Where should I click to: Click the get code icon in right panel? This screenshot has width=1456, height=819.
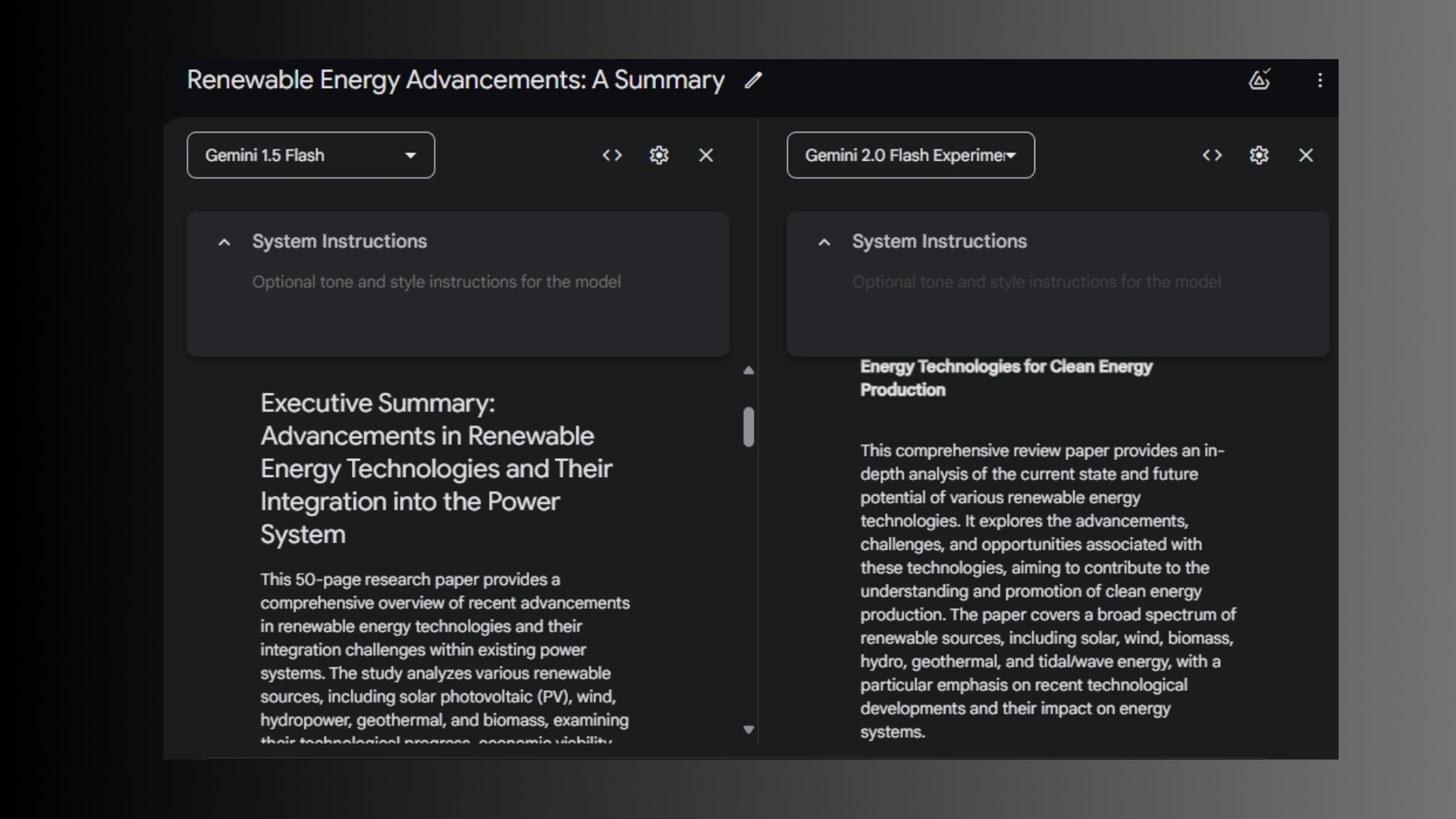click(1212, 155)
